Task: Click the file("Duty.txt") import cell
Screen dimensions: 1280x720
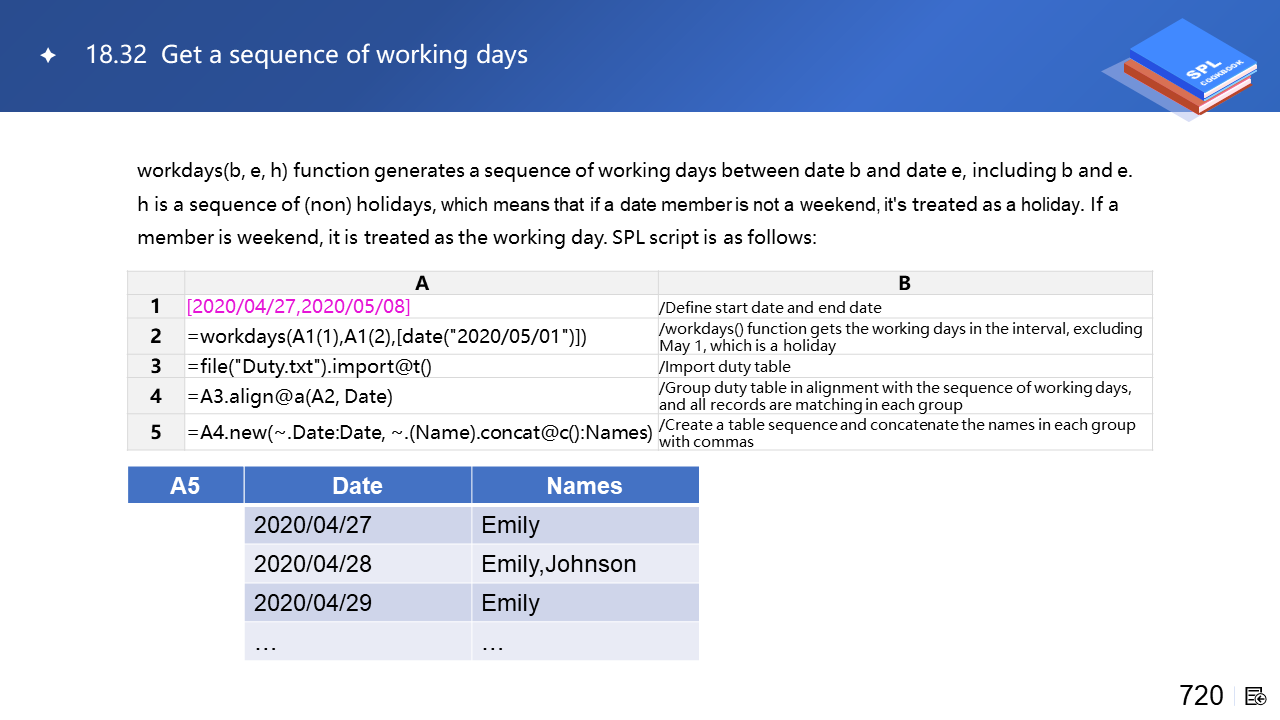Action: coord(309,366)
